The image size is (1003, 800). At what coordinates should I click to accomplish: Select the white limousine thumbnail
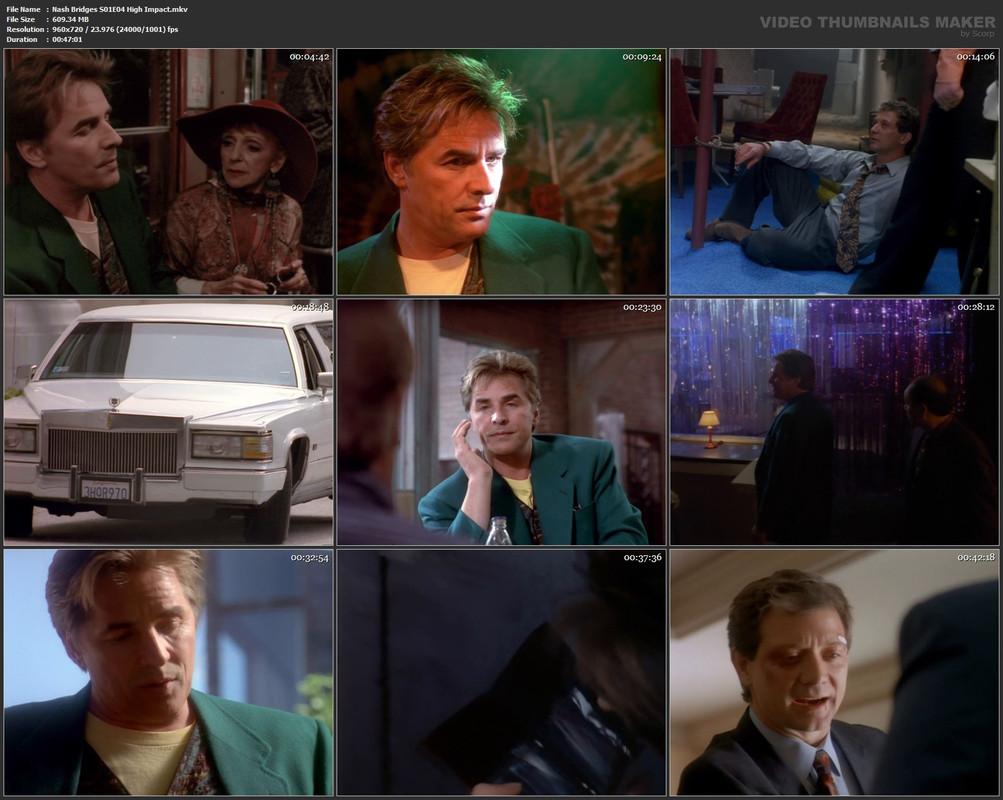click(168, 422)
